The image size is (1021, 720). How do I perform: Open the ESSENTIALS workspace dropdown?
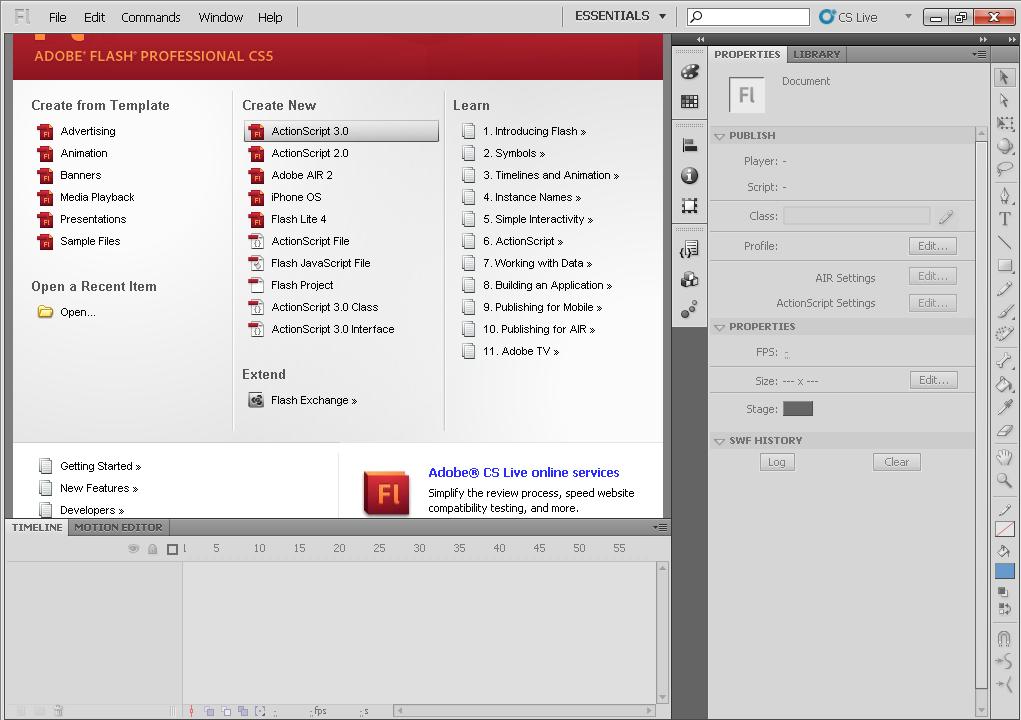(621, 16)
